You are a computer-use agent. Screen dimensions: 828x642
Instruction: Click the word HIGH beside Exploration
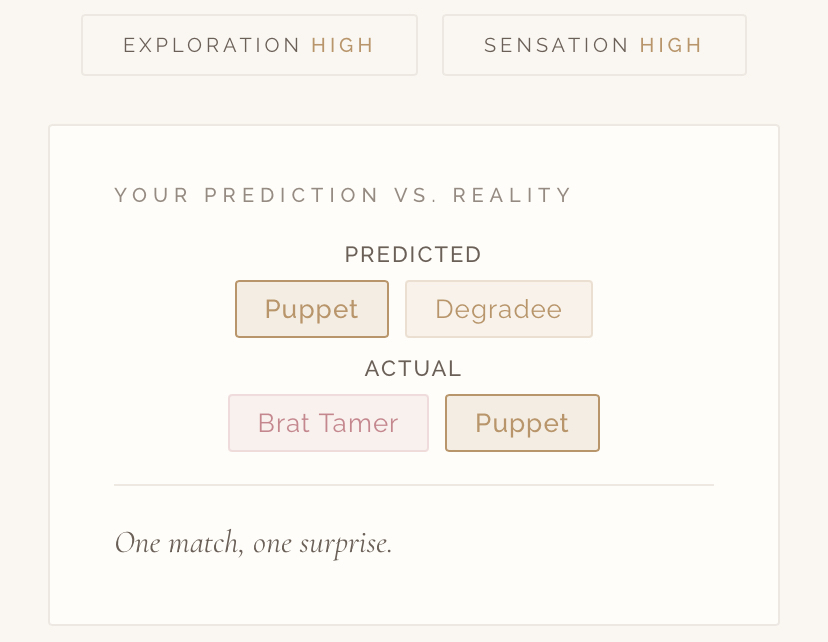[x=343, y=45]
